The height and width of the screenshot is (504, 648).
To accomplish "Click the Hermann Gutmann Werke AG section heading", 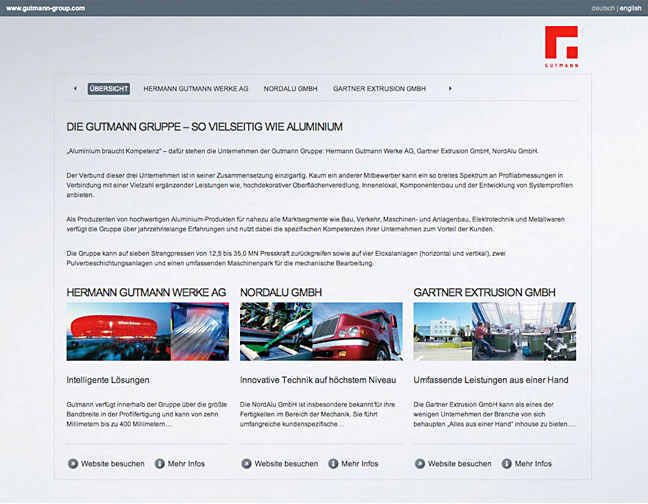I will click(x=146, y=292).
